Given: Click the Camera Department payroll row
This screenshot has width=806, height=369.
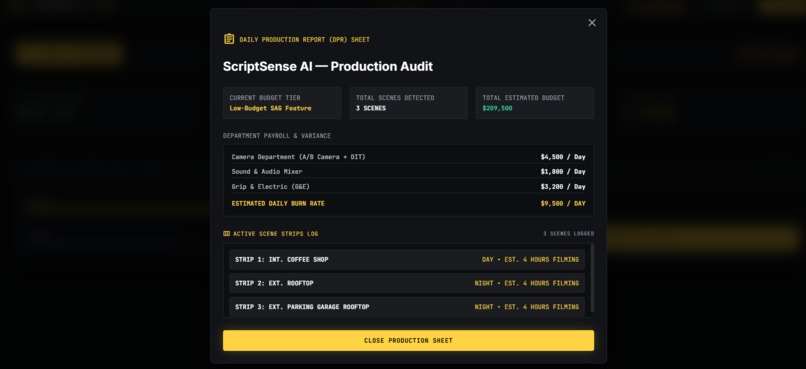Looking at the screenshot, I should 408,157.
